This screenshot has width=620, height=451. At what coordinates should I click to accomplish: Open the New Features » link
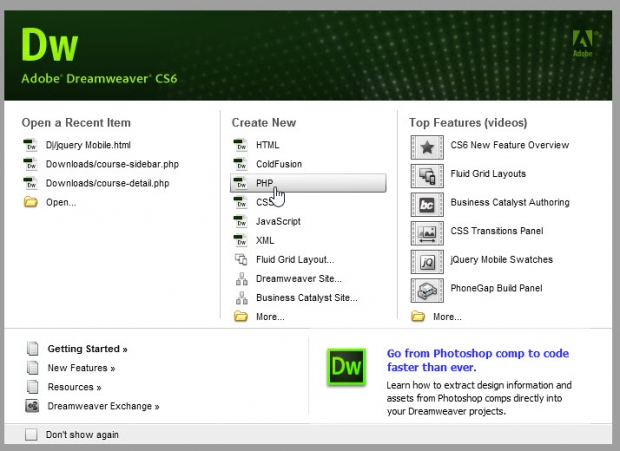[81, 368]
